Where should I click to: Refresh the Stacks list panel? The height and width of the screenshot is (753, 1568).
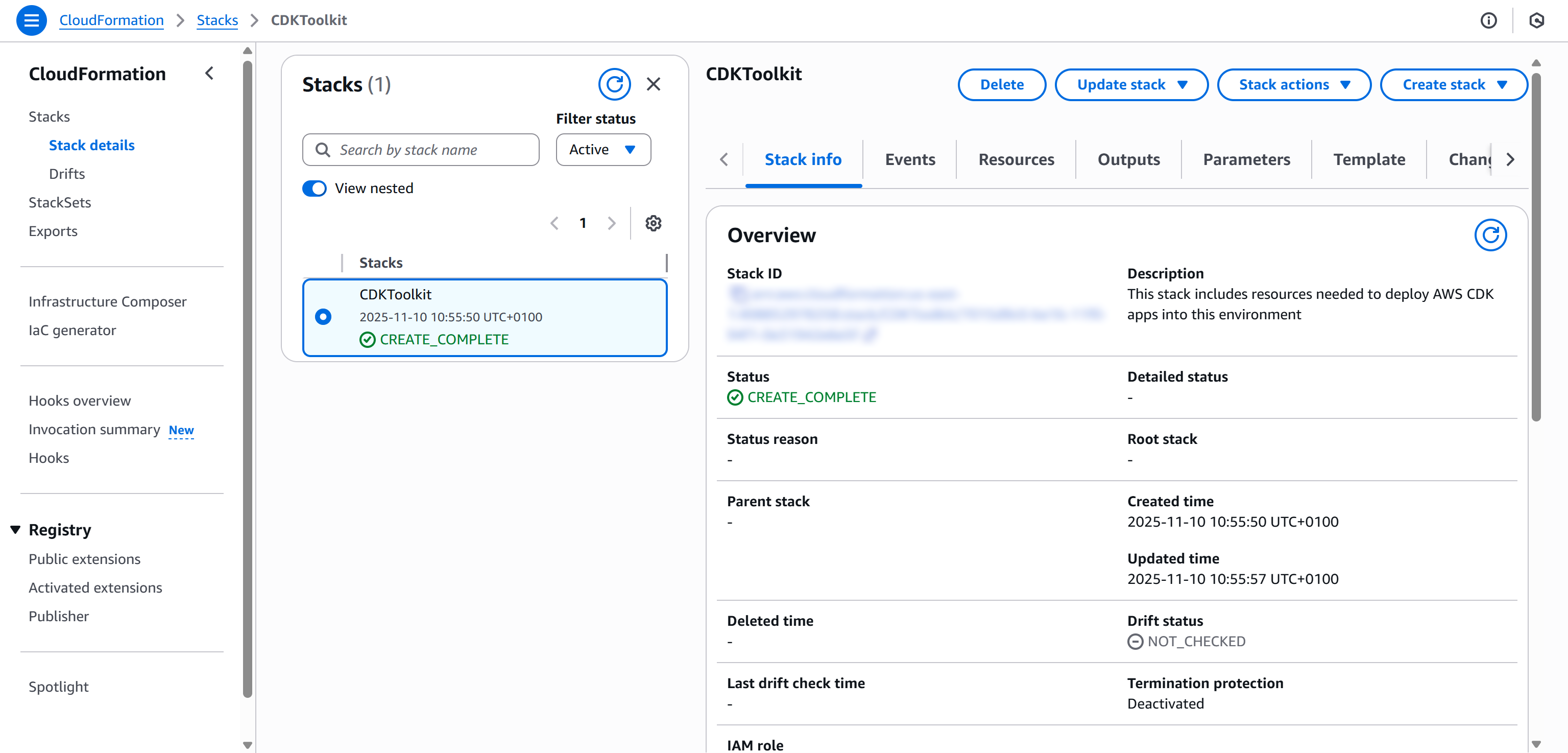click(615, 84)
